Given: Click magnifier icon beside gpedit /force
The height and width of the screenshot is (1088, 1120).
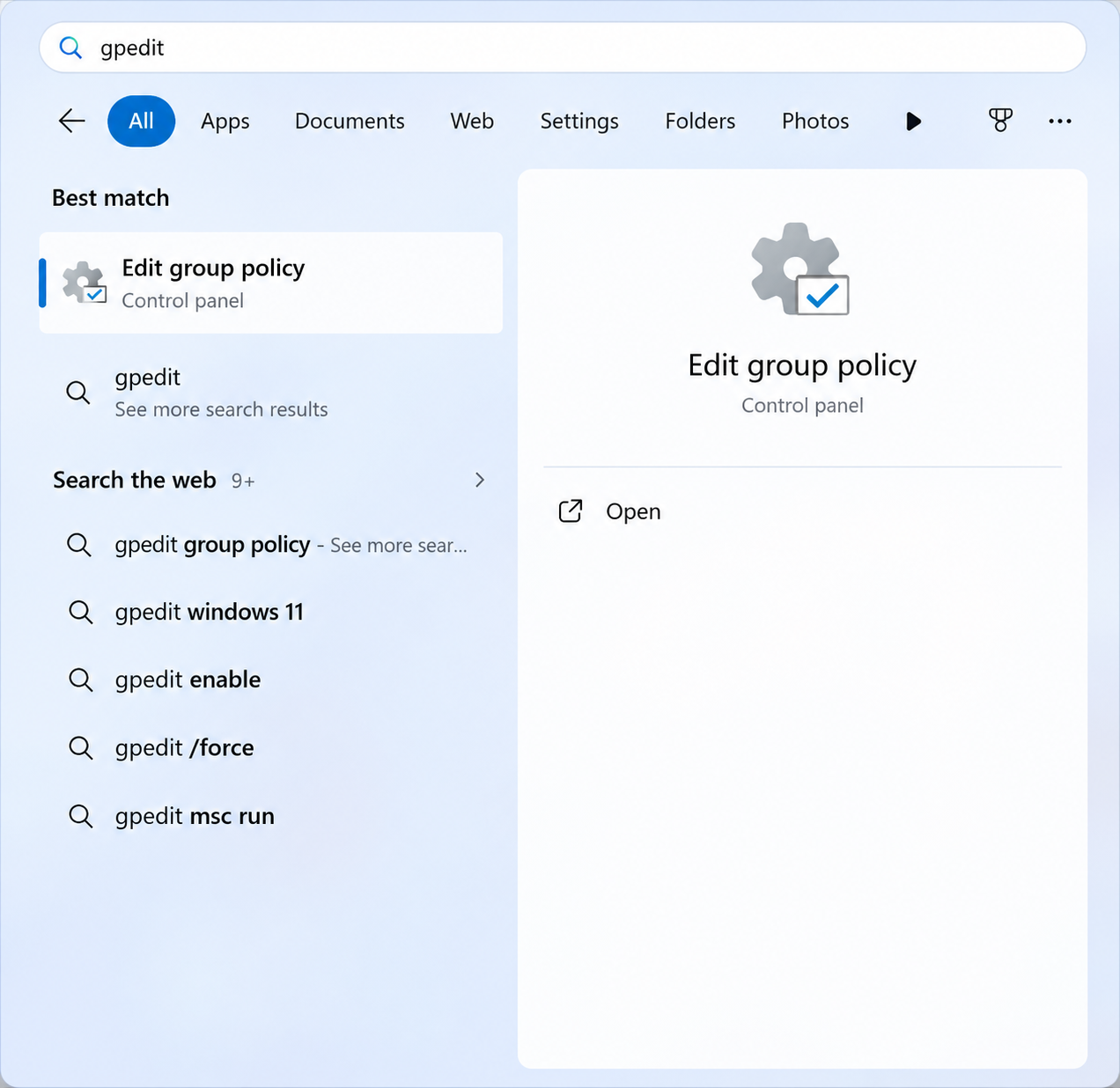Looking at the screenshot, I should tap(80, 747).
